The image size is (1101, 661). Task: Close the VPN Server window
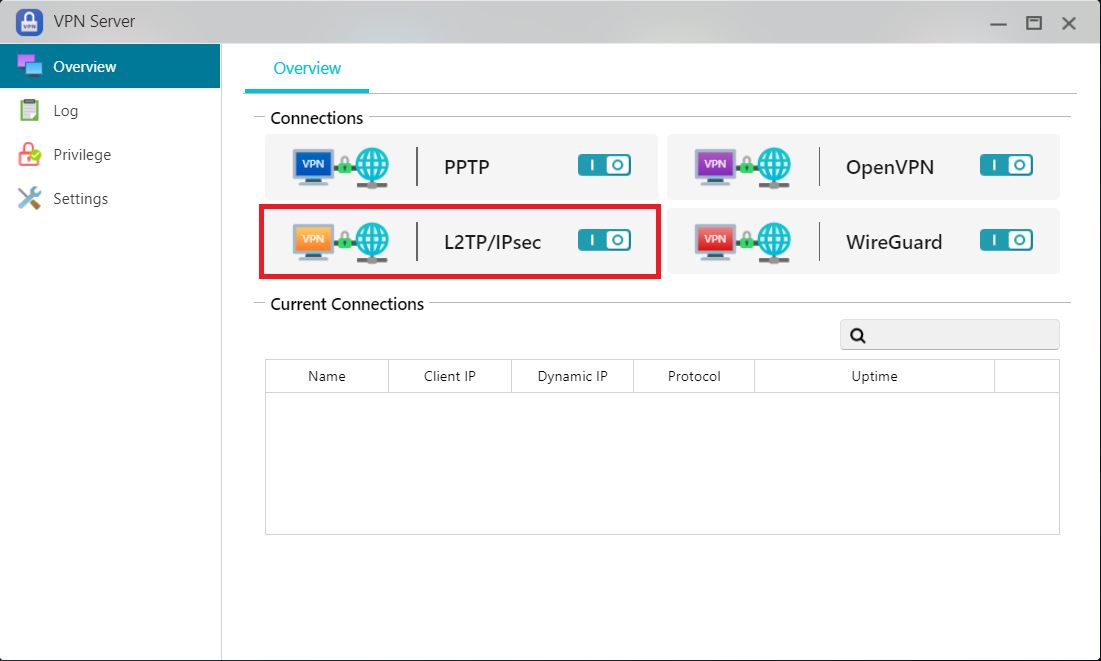click(1069, 23)
